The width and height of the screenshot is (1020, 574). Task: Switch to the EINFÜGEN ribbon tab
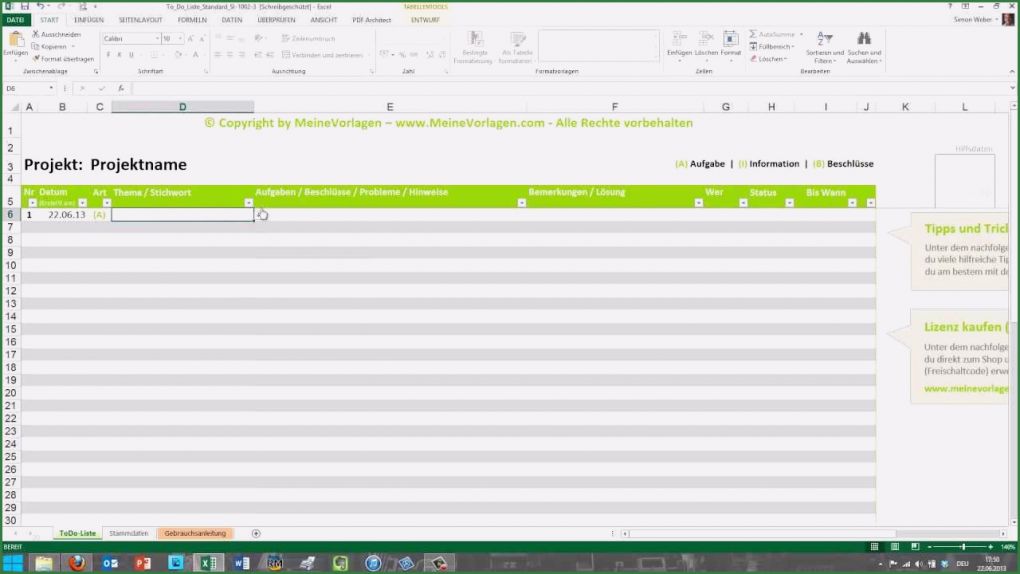(89, 20)
